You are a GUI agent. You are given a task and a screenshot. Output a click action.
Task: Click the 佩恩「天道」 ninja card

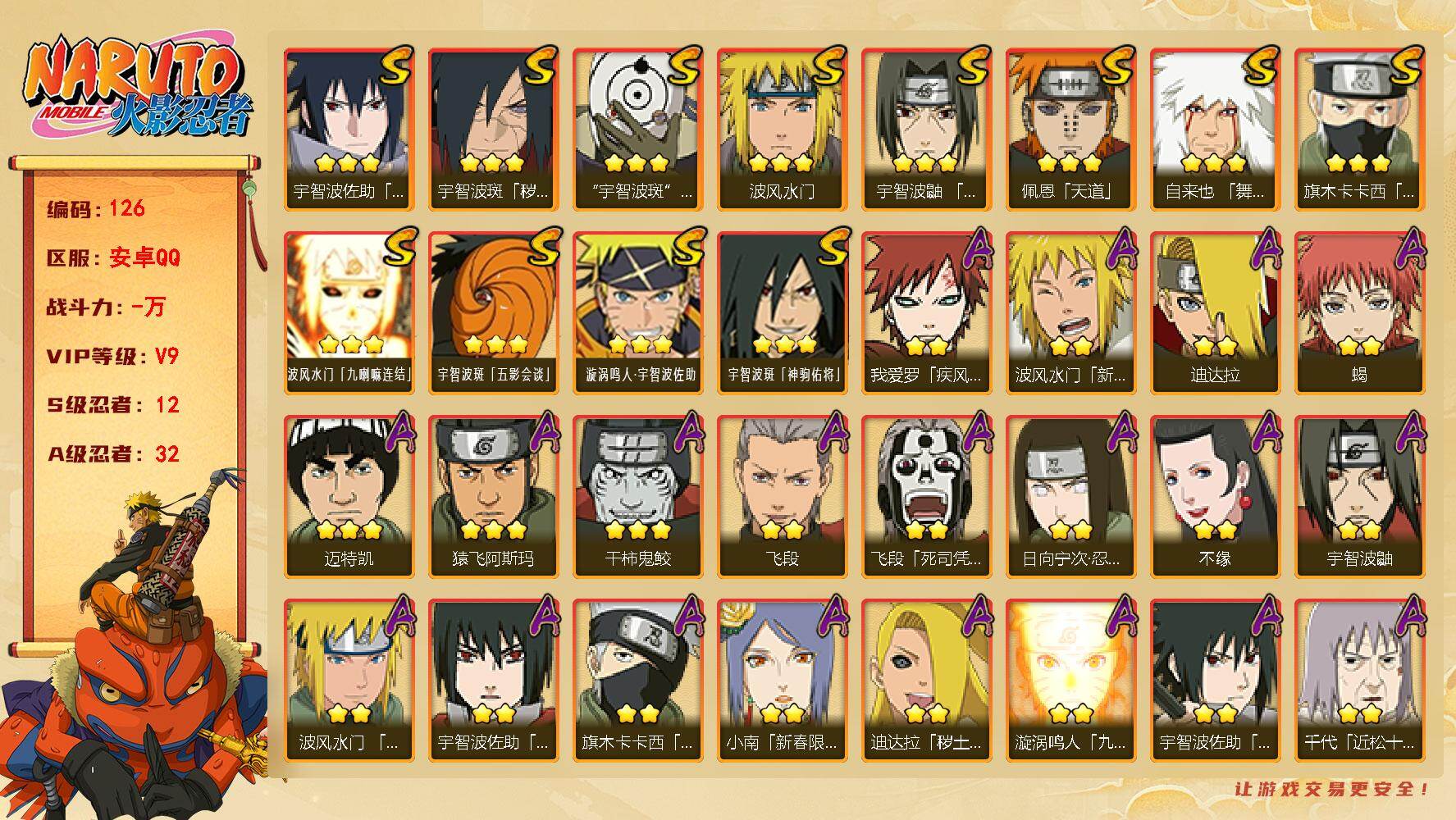tap(1070, 129)
